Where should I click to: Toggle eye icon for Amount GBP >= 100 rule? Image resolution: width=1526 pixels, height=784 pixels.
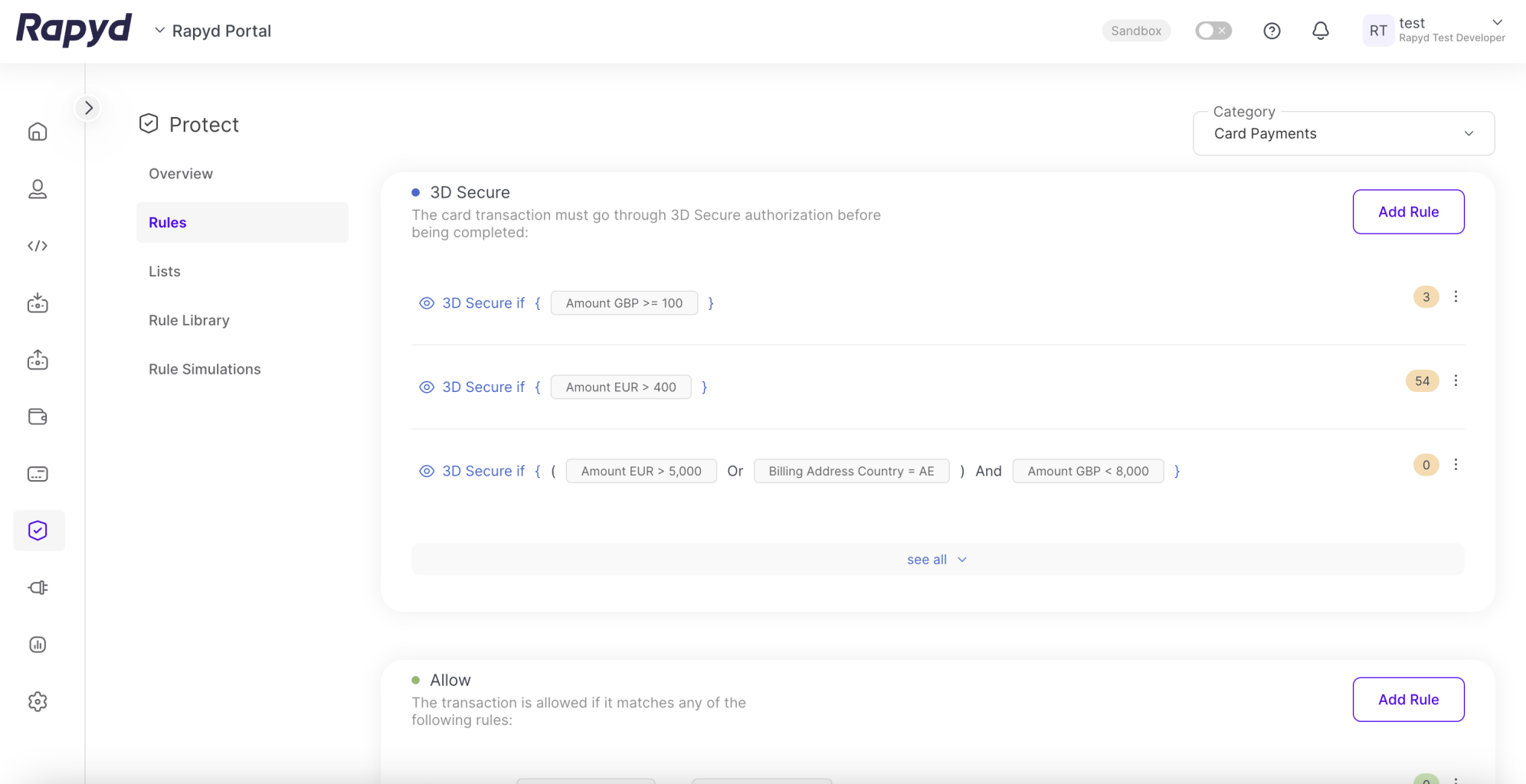coord(427,303)
